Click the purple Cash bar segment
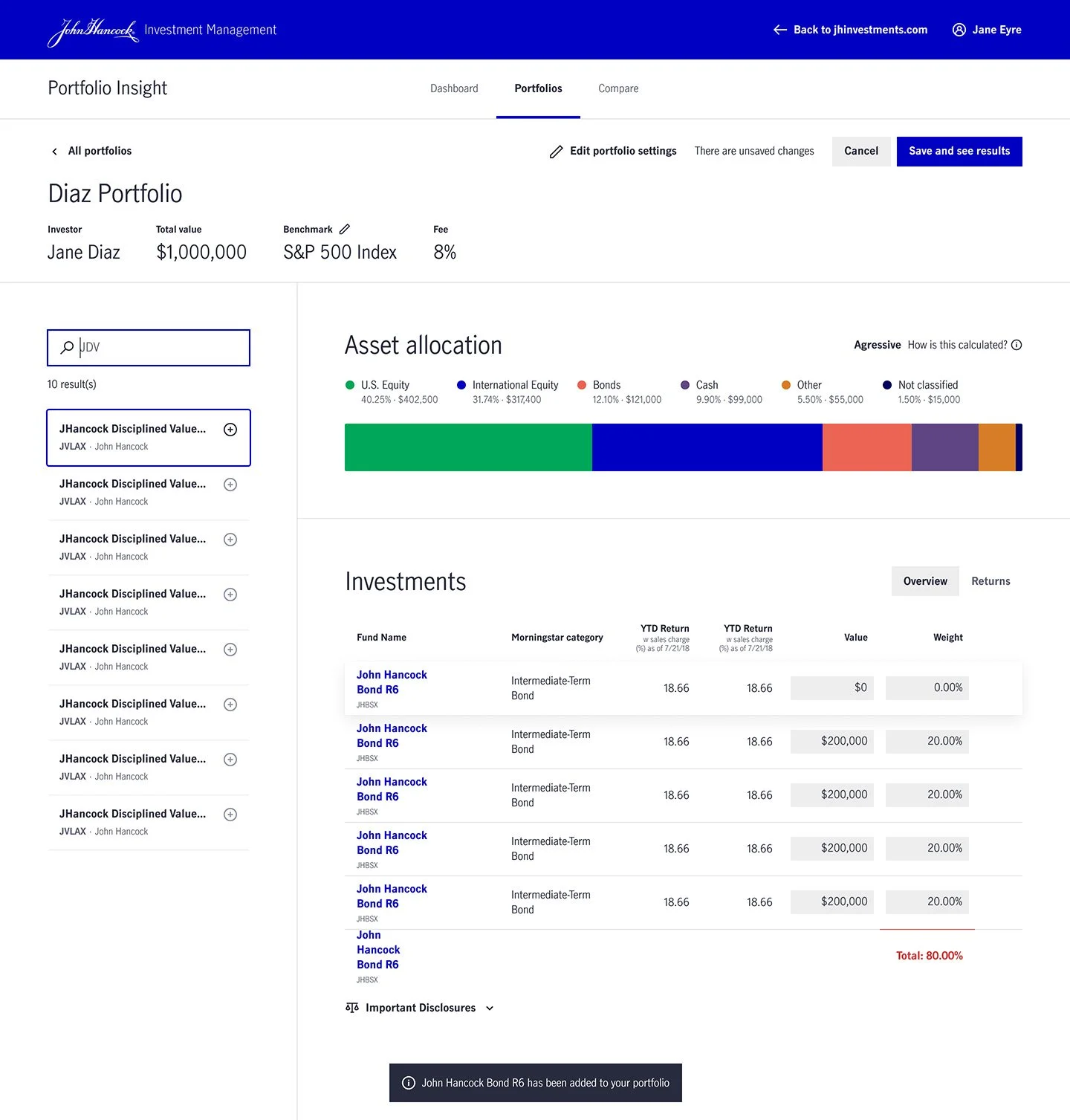Screen dimensions: 1070x1120 pyautogui.click(x=945, y=447)
